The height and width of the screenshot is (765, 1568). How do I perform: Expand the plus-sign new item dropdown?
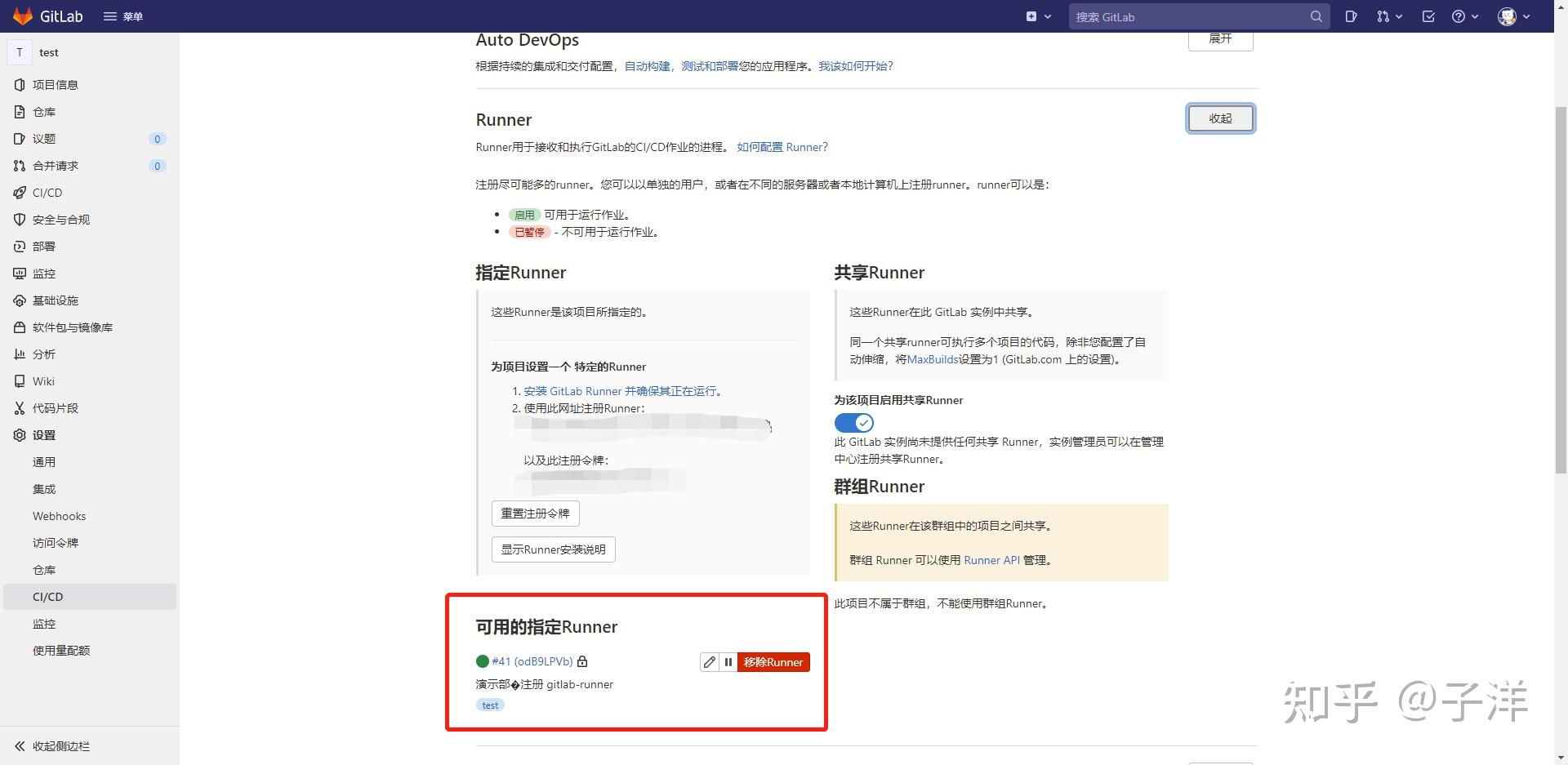click(x=1036, y=16)
